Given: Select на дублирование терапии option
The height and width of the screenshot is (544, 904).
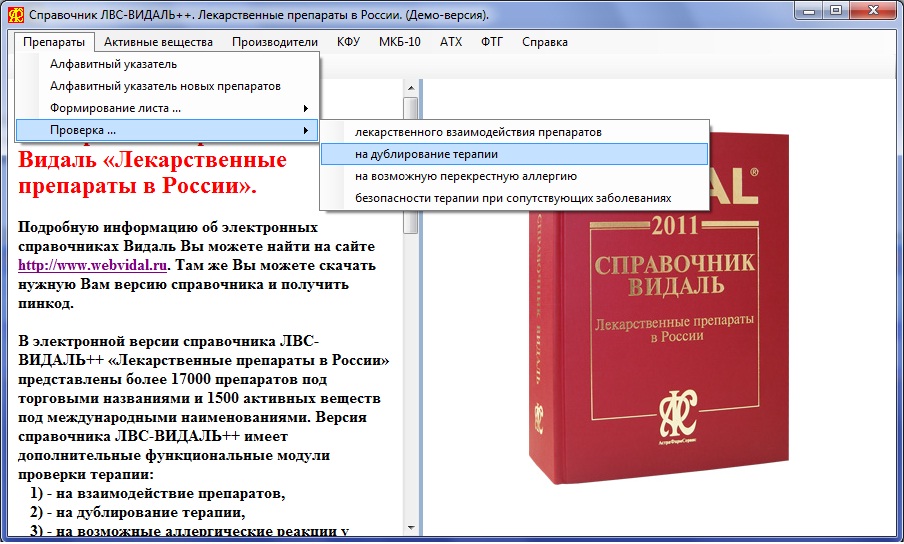Looking at the screenshot, I should pyautogui.click(x=514, y=154).
